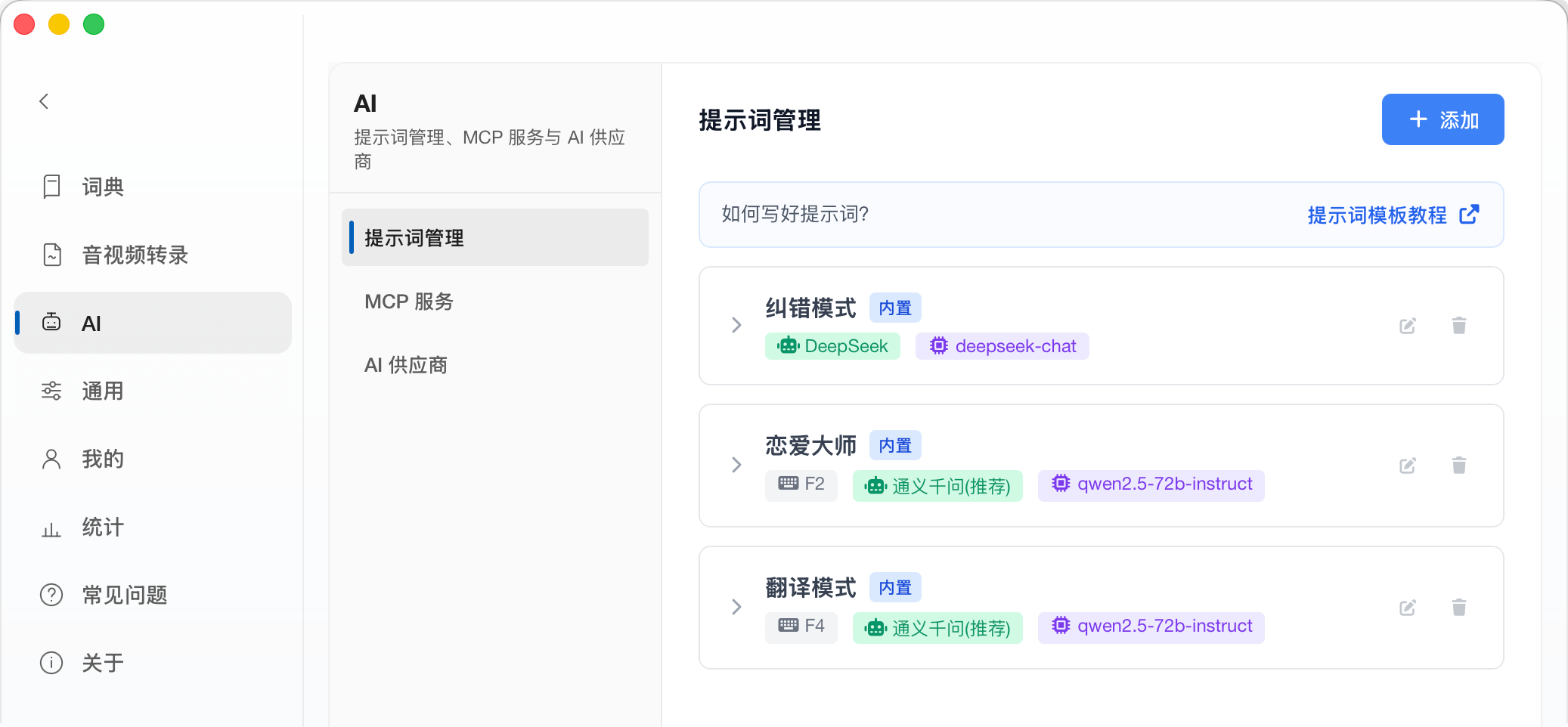Click the deepseek-chat model tag
Viewport: 1568px width, 727px height.
pos(1002,346)
